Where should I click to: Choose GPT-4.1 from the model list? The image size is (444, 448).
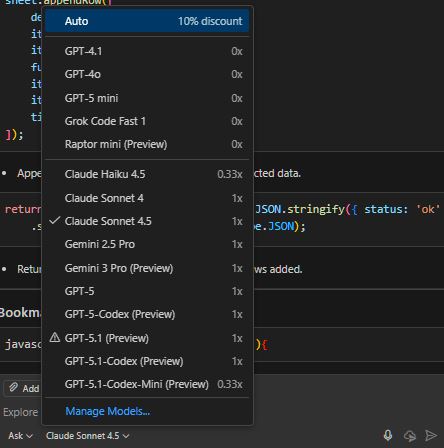point(147,51)
